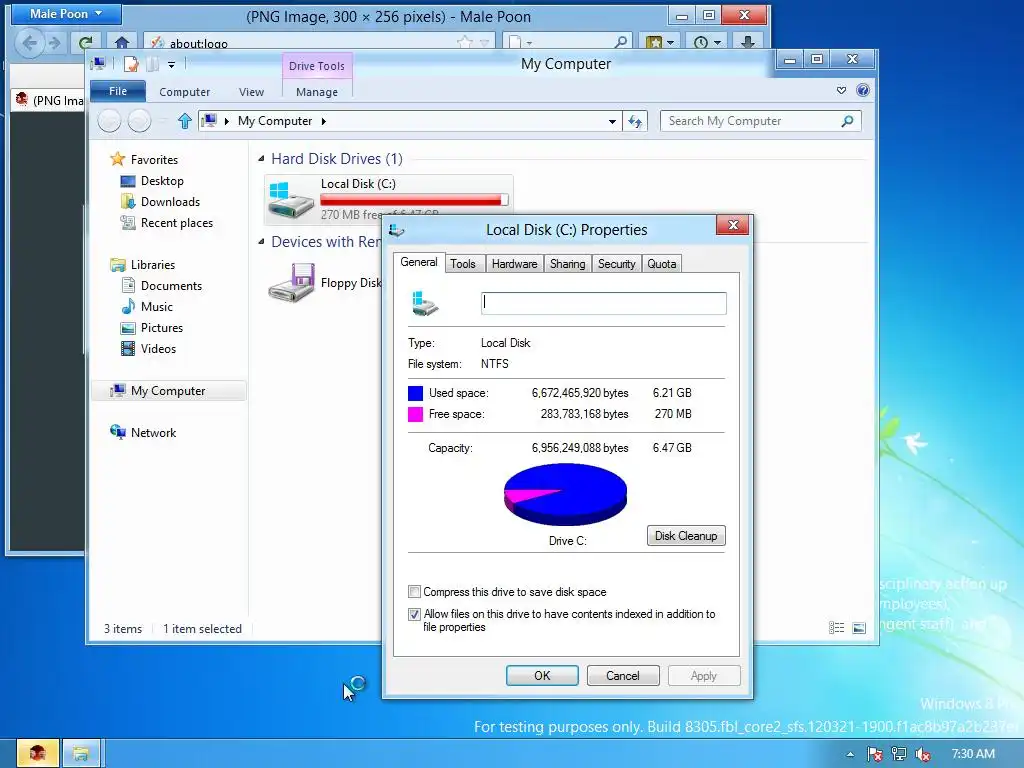Viewport: 1024px width, 768px height.
Task: Open the Favorites star in navigation pane
Action: [x=118, y=159]
